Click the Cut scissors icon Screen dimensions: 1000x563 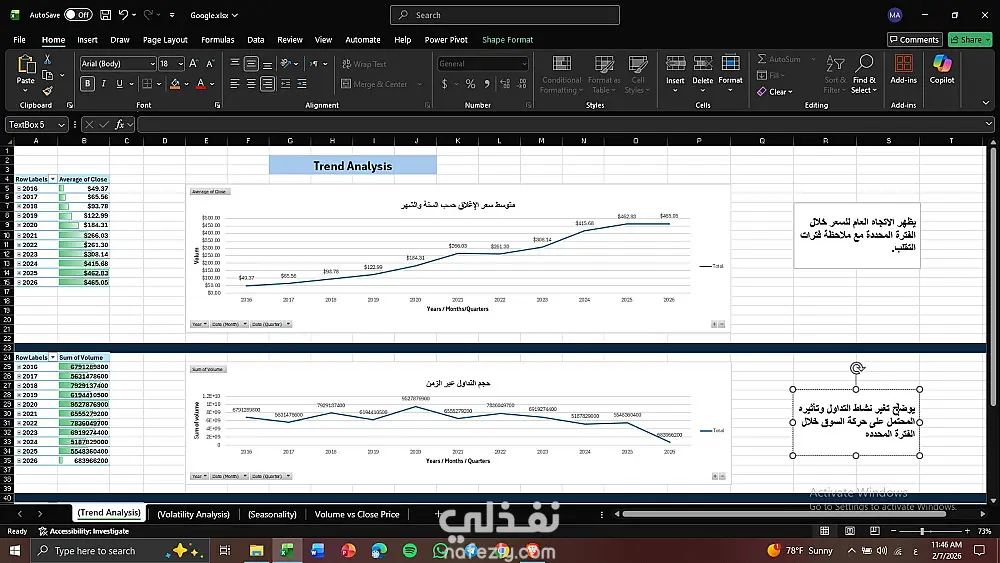47,59
